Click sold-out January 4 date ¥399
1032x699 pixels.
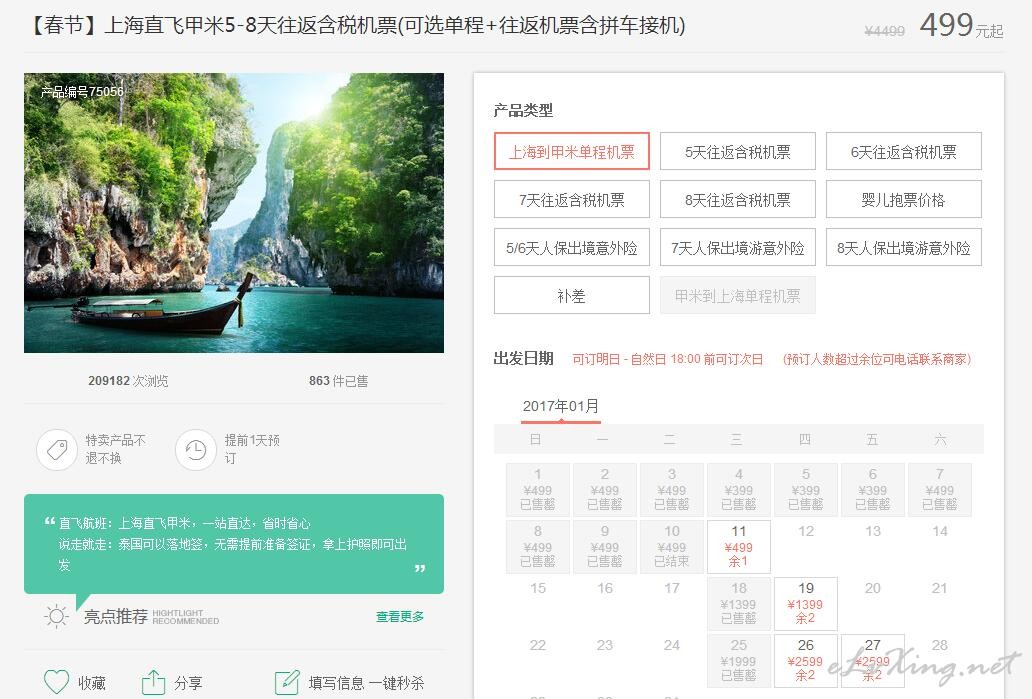738,489
